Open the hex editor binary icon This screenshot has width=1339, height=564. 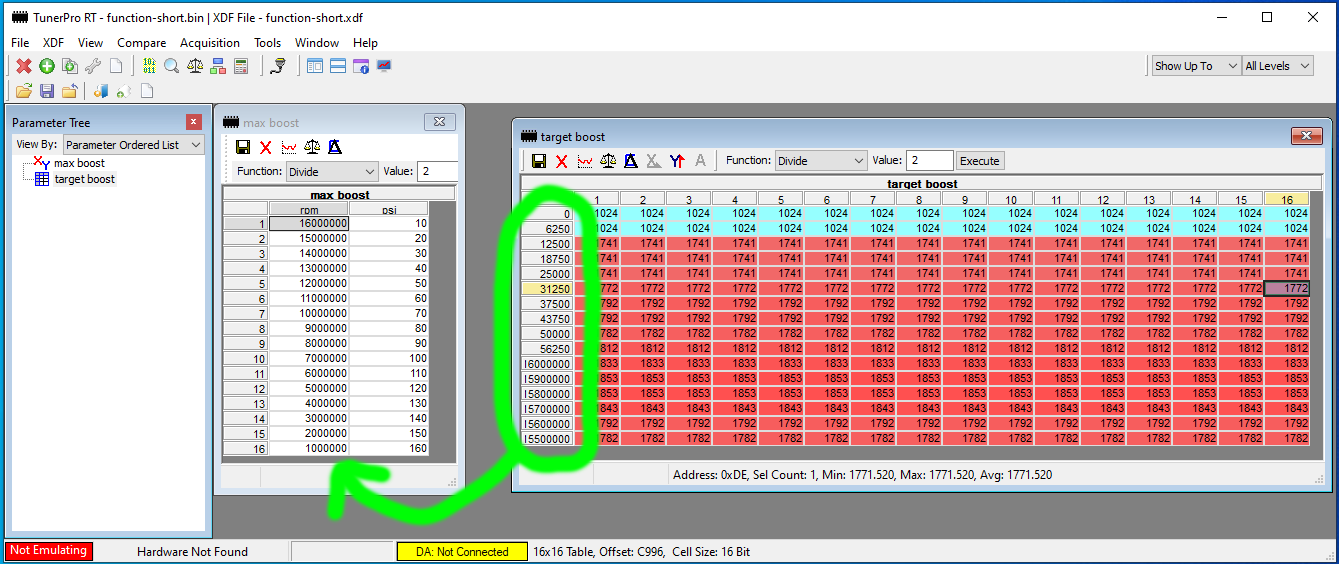click(x=149, y=66)
